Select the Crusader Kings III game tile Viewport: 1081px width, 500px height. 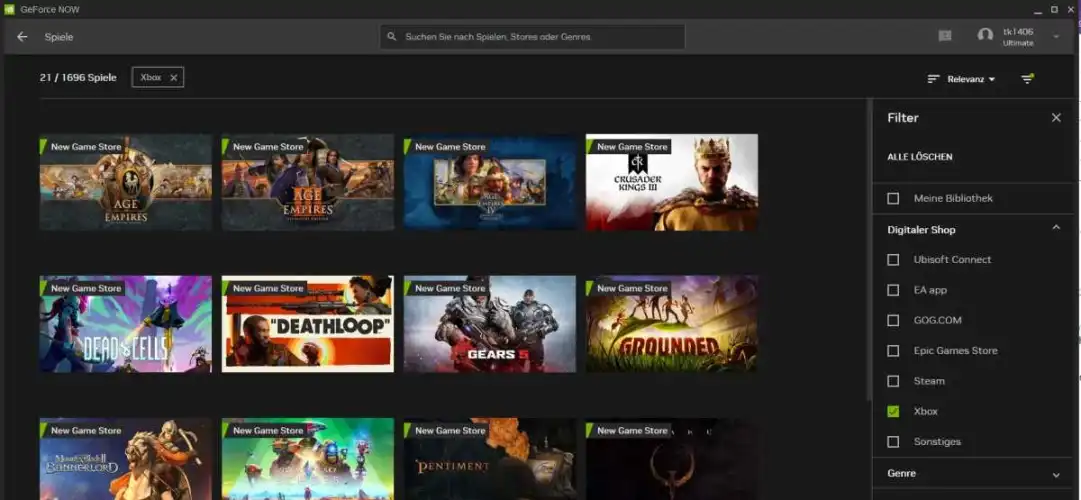pos(671,182)
